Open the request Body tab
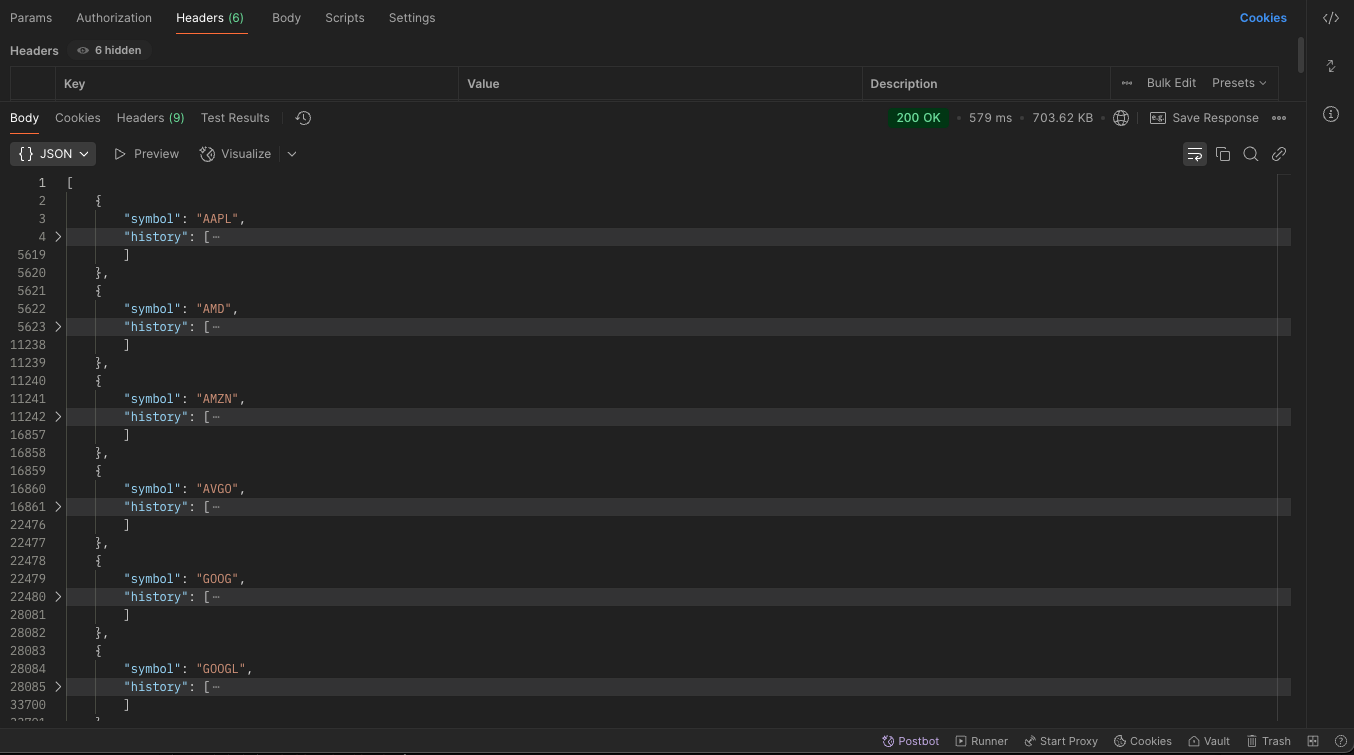Screen dimensions: 1354x755 tap(286, 18)
